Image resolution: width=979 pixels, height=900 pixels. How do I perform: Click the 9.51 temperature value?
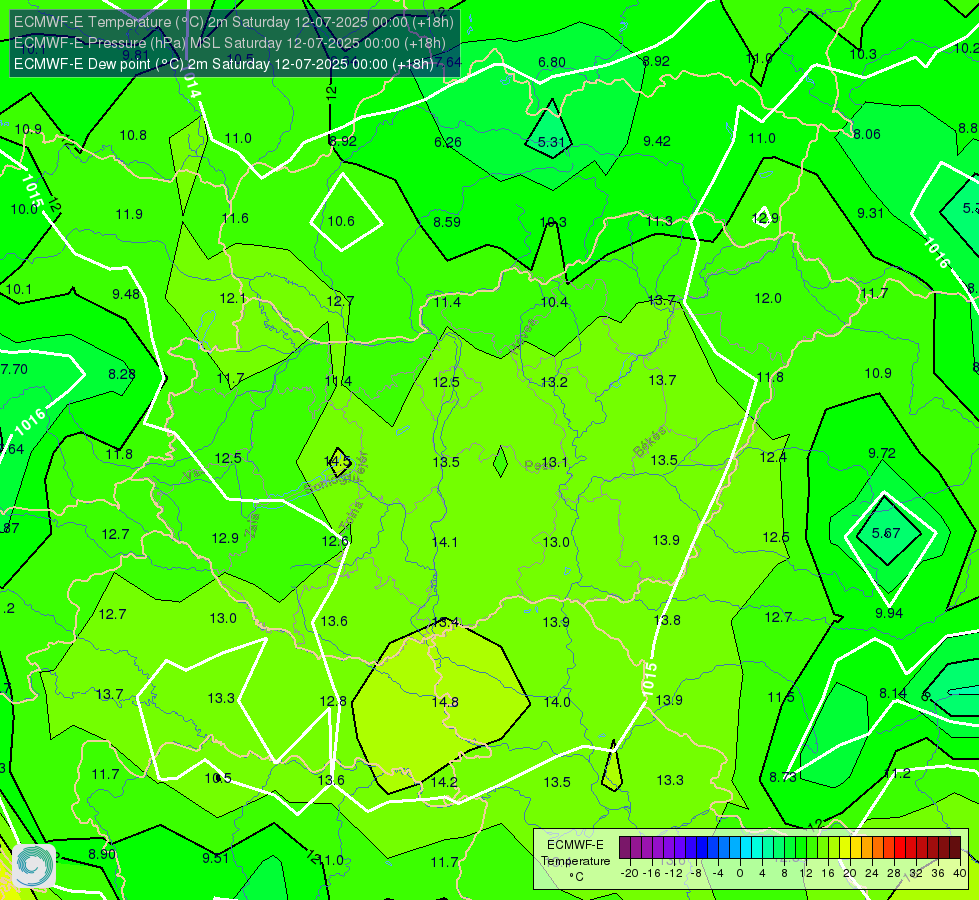(215, 858)
